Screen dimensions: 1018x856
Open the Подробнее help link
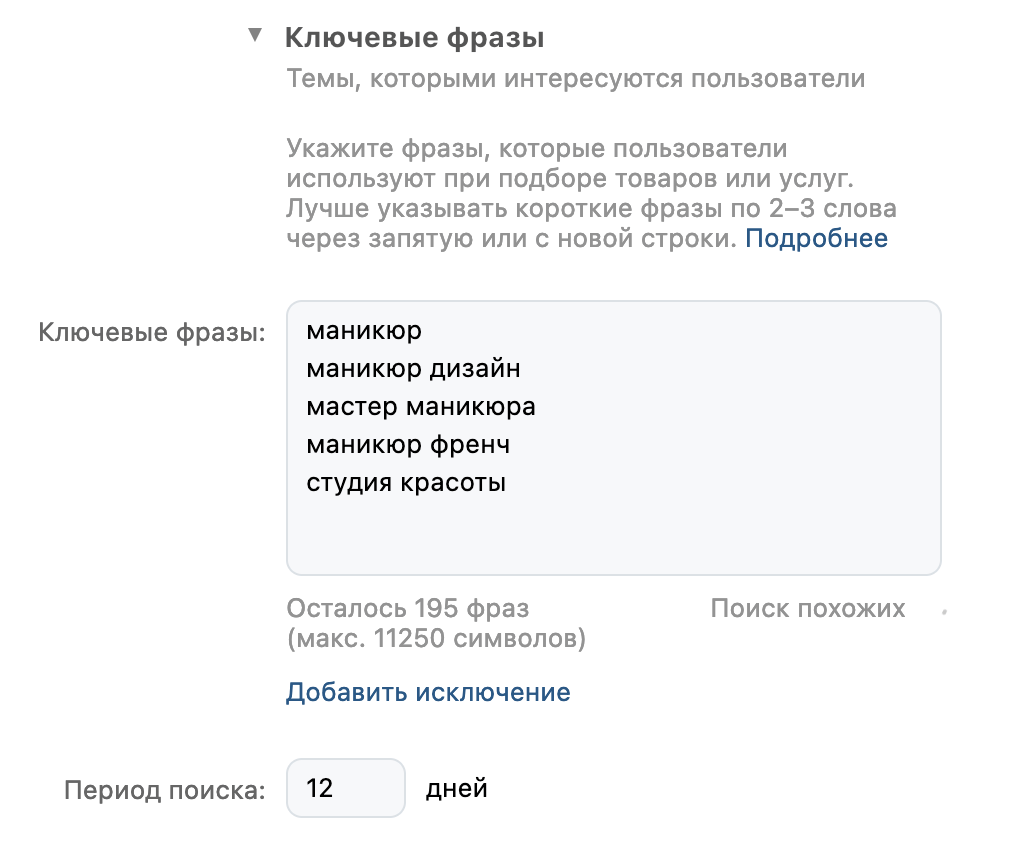click(816, 239)
